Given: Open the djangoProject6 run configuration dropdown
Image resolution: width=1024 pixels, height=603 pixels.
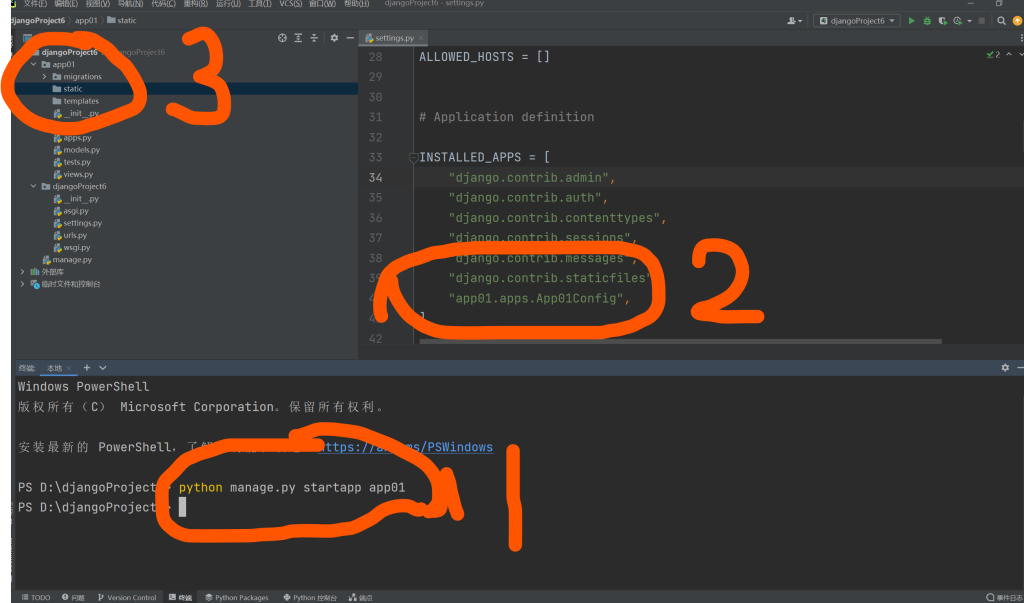Looking at the screenshot, I should point(857,20).
